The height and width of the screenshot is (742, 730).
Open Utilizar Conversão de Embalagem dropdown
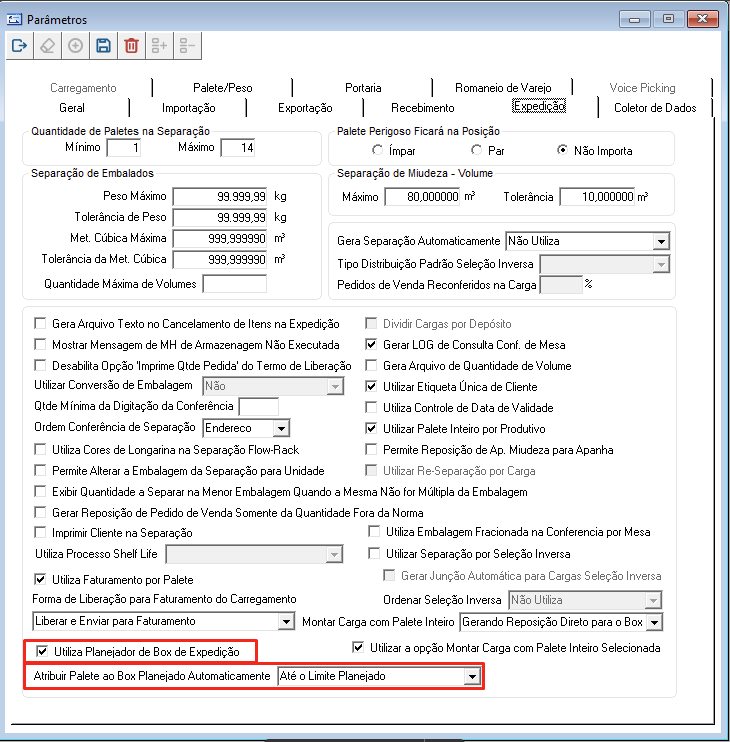pos(335,387)
